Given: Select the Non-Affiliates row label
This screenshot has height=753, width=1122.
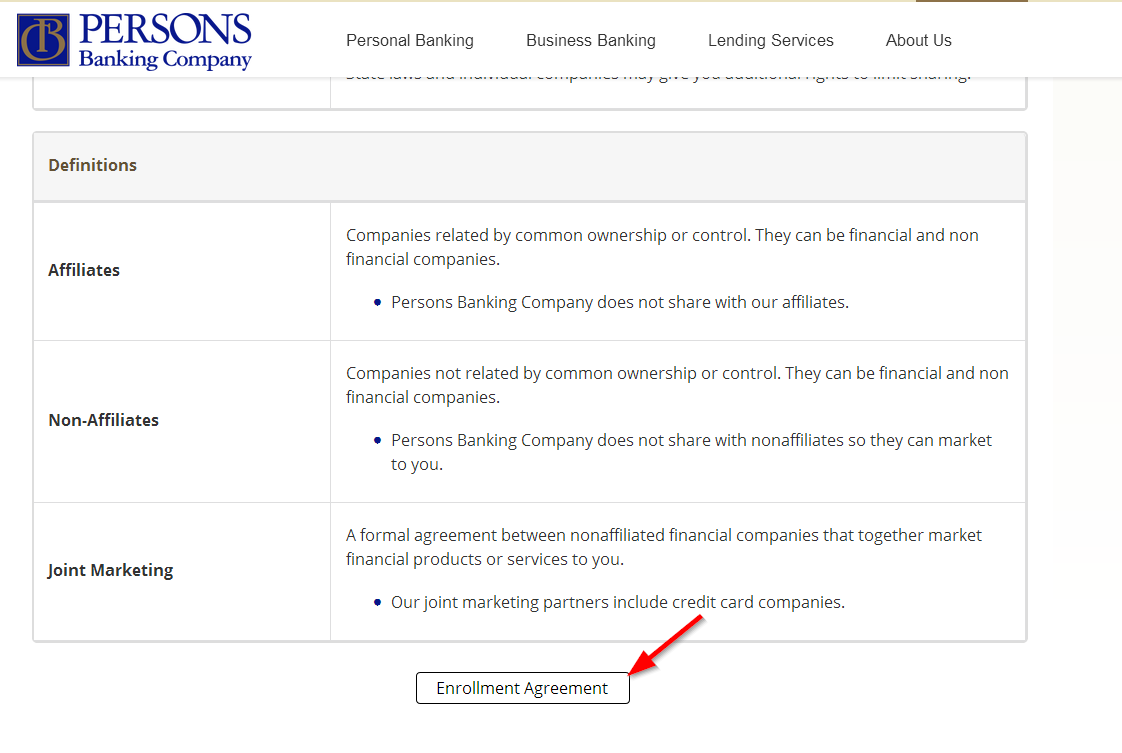Looking at the screenshot, I should (103, 420).
